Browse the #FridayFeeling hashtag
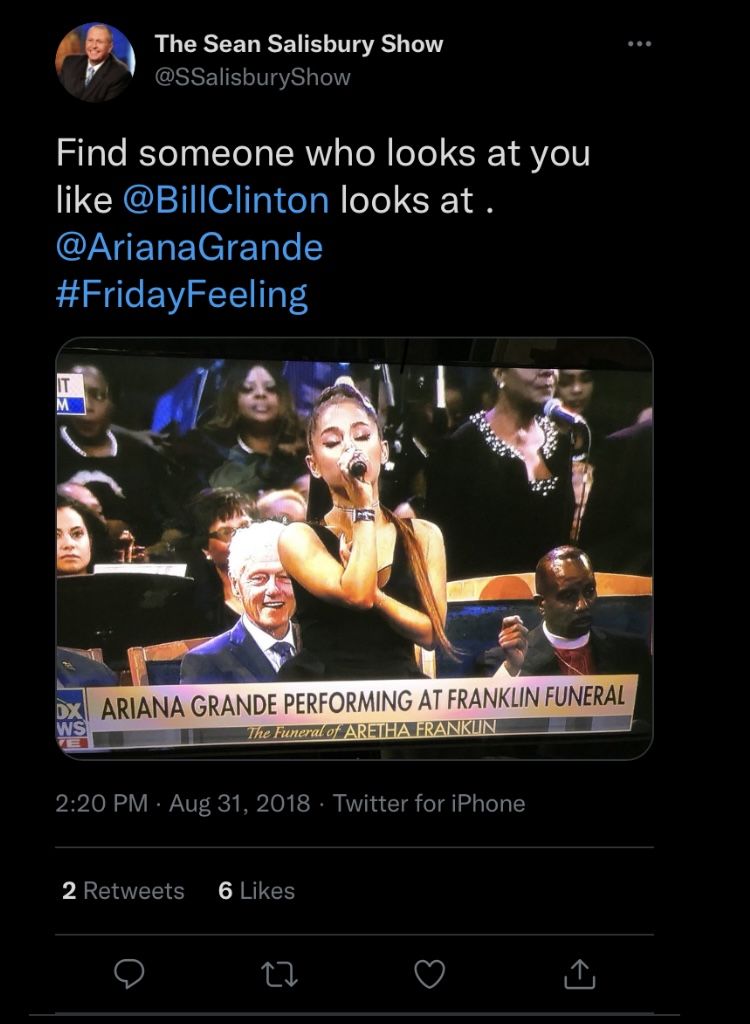 pyautogui.click(x=181, y=295)
